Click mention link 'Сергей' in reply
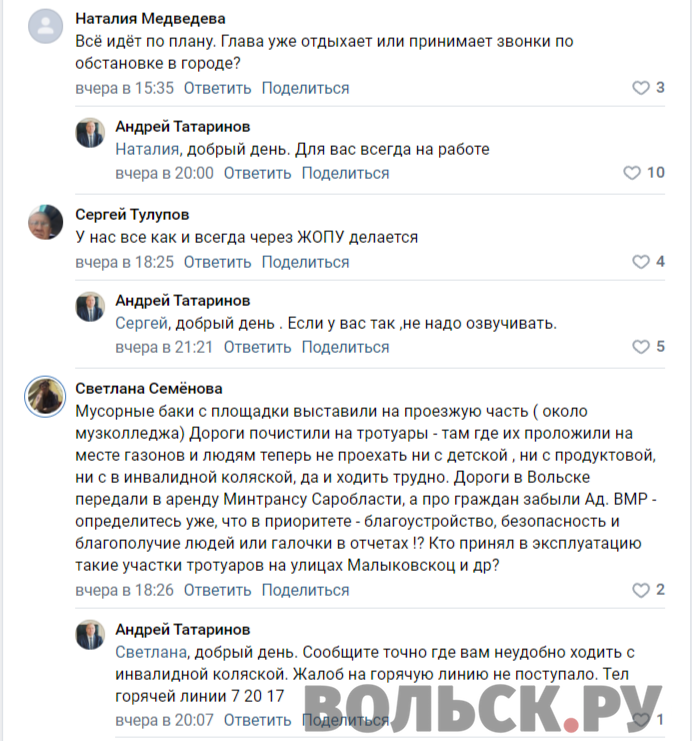 coord(141,323)
